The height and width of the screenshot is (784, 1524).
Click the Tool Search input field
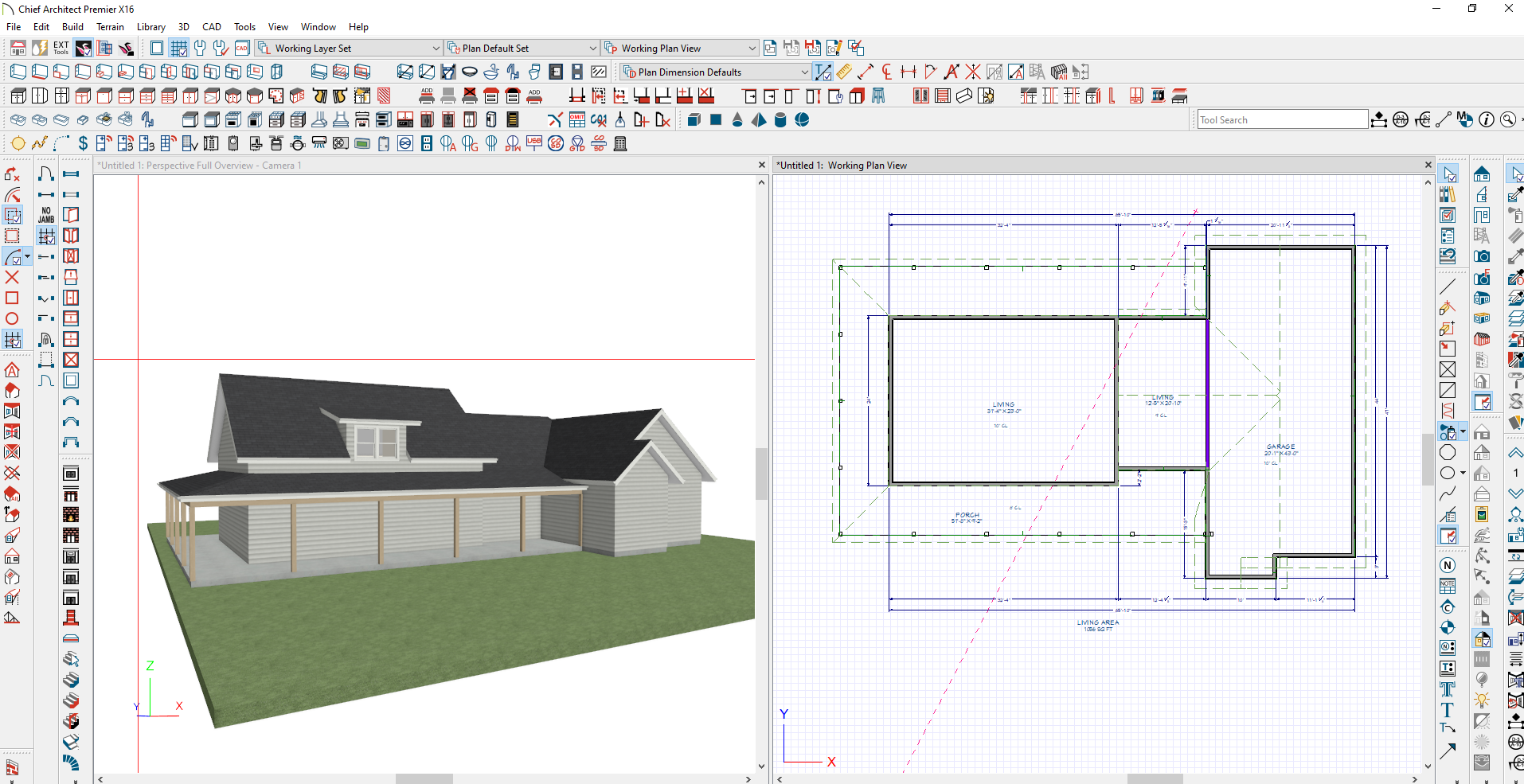1282,120
